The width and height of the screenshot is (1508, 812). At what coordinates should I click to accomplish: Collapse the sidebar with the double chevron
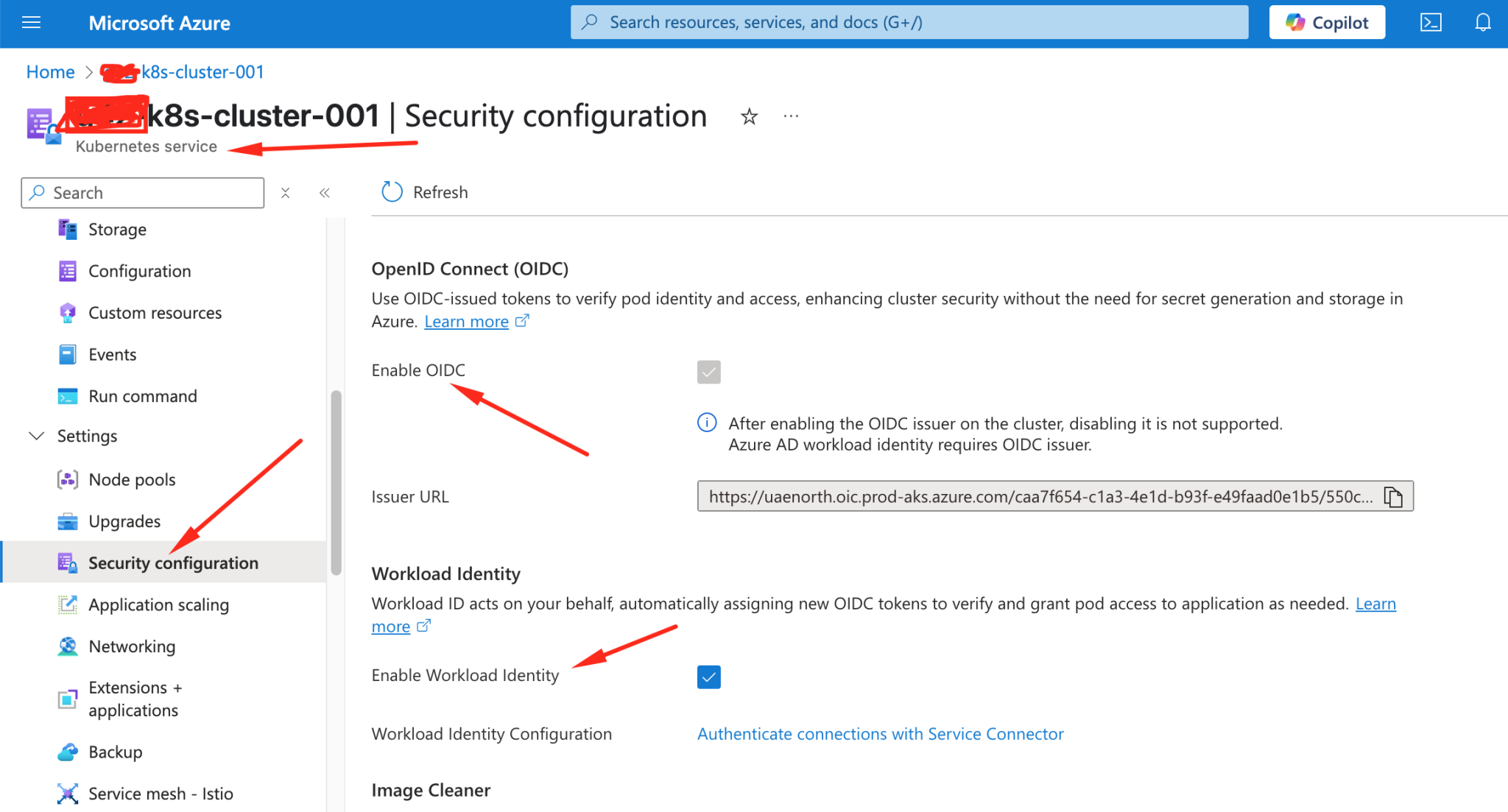pyautogui.click(x=324, y=192)
